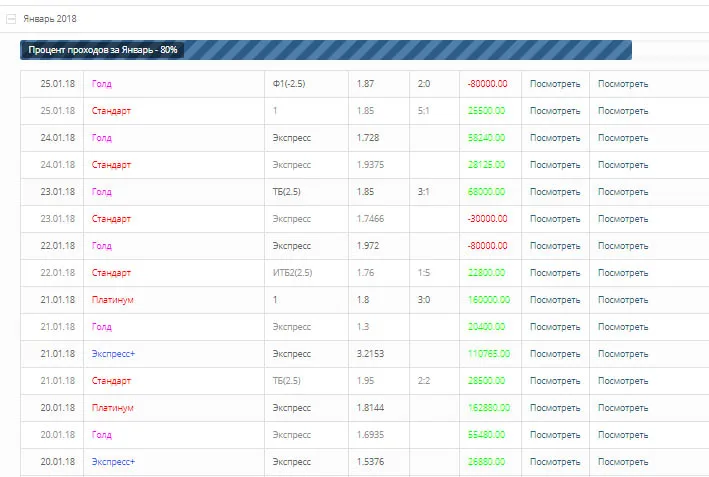Open Стандарт tariff in the 2:2 score row
This screenshot has height=477, width=709.
[x=111, y=381]
